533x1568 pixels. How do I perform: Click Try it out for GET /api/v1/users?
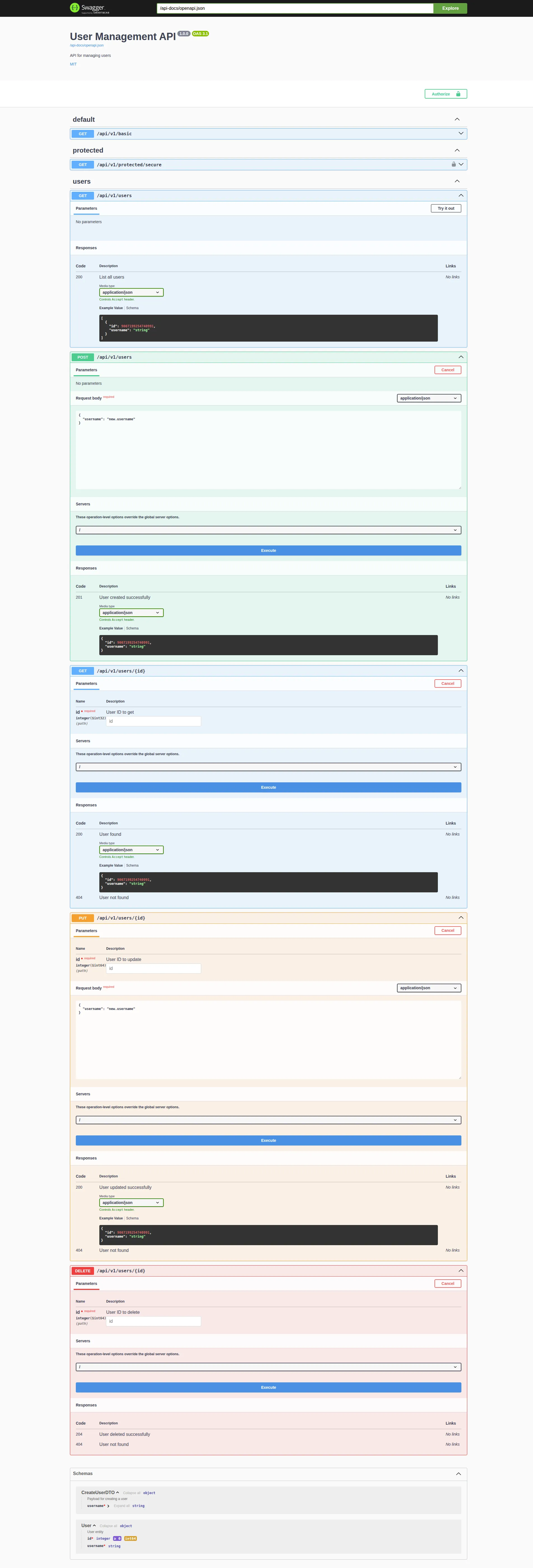click(445, 208)
